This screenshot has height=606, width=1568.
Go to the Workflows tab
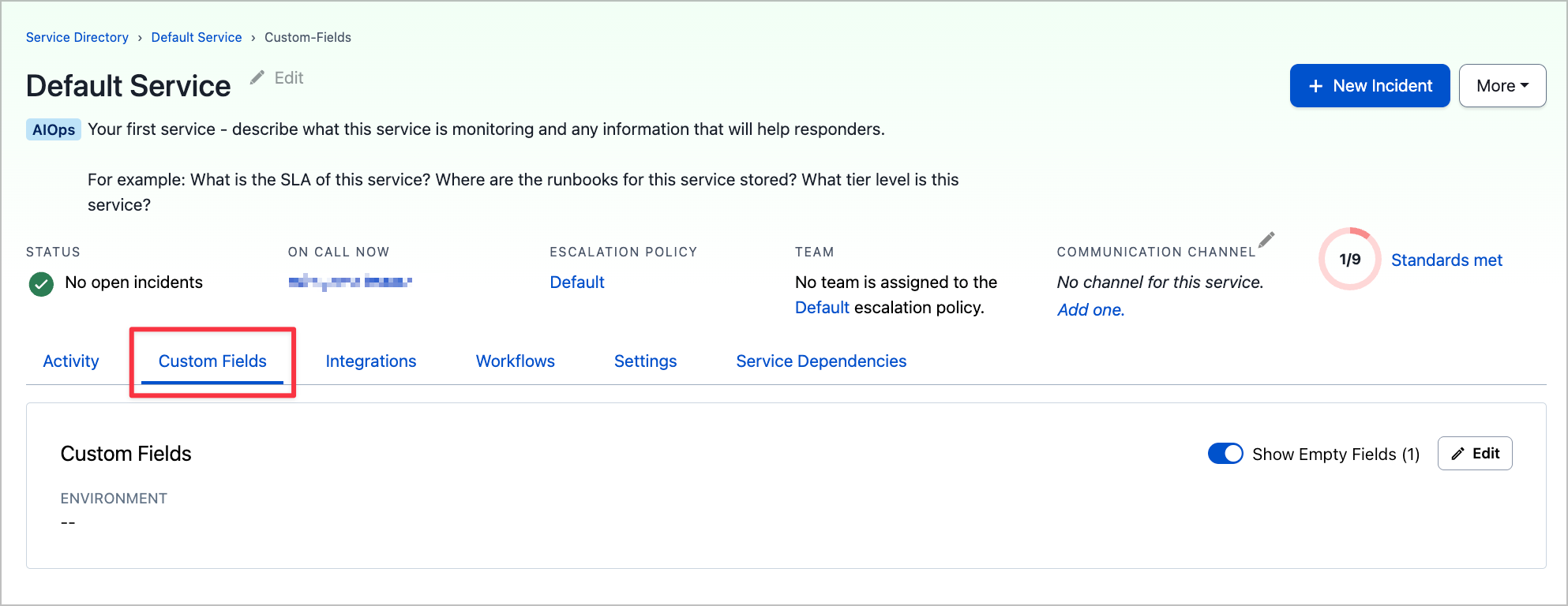pos(516,361)
